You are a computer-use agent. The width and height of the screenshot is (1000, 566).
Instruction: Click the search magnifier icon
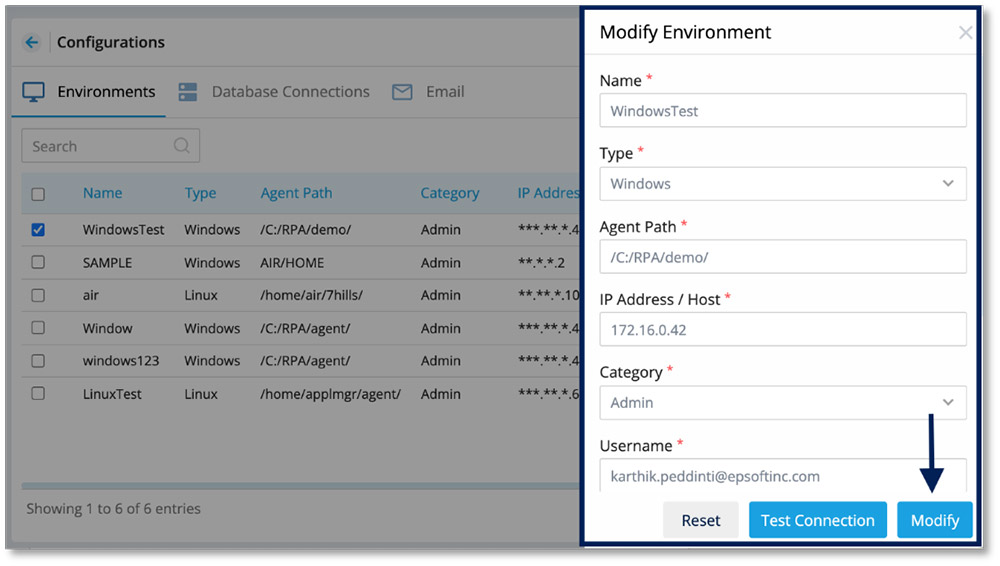182,145
